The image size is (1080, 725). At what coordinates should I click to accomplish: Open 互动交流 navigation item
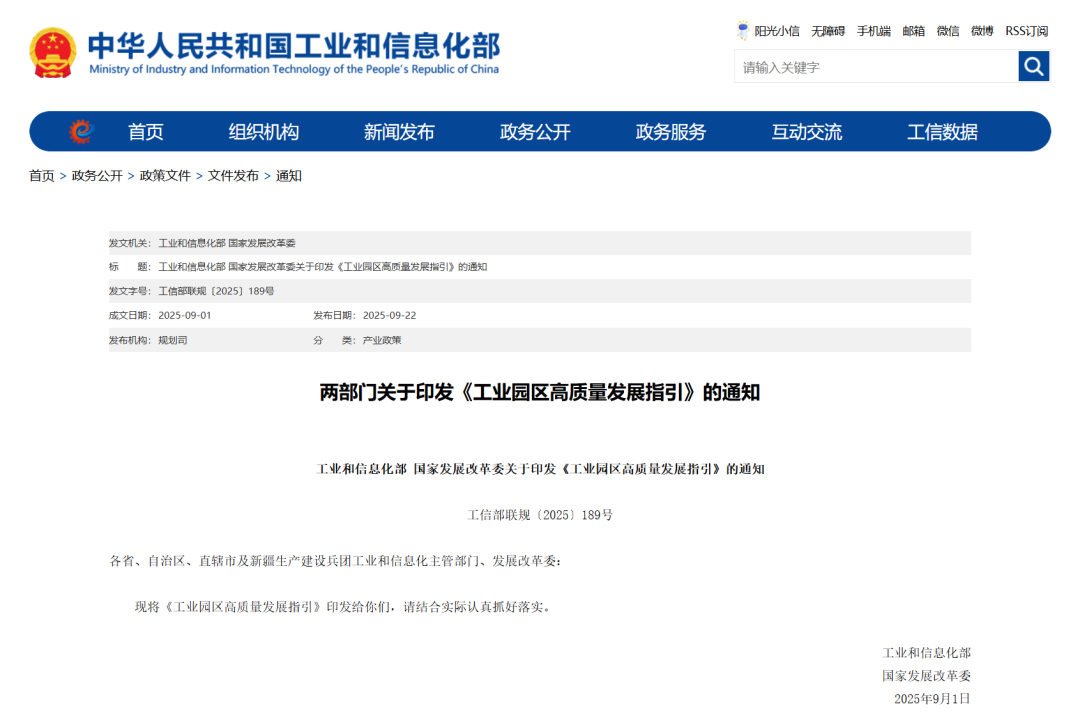coord(807,132)
